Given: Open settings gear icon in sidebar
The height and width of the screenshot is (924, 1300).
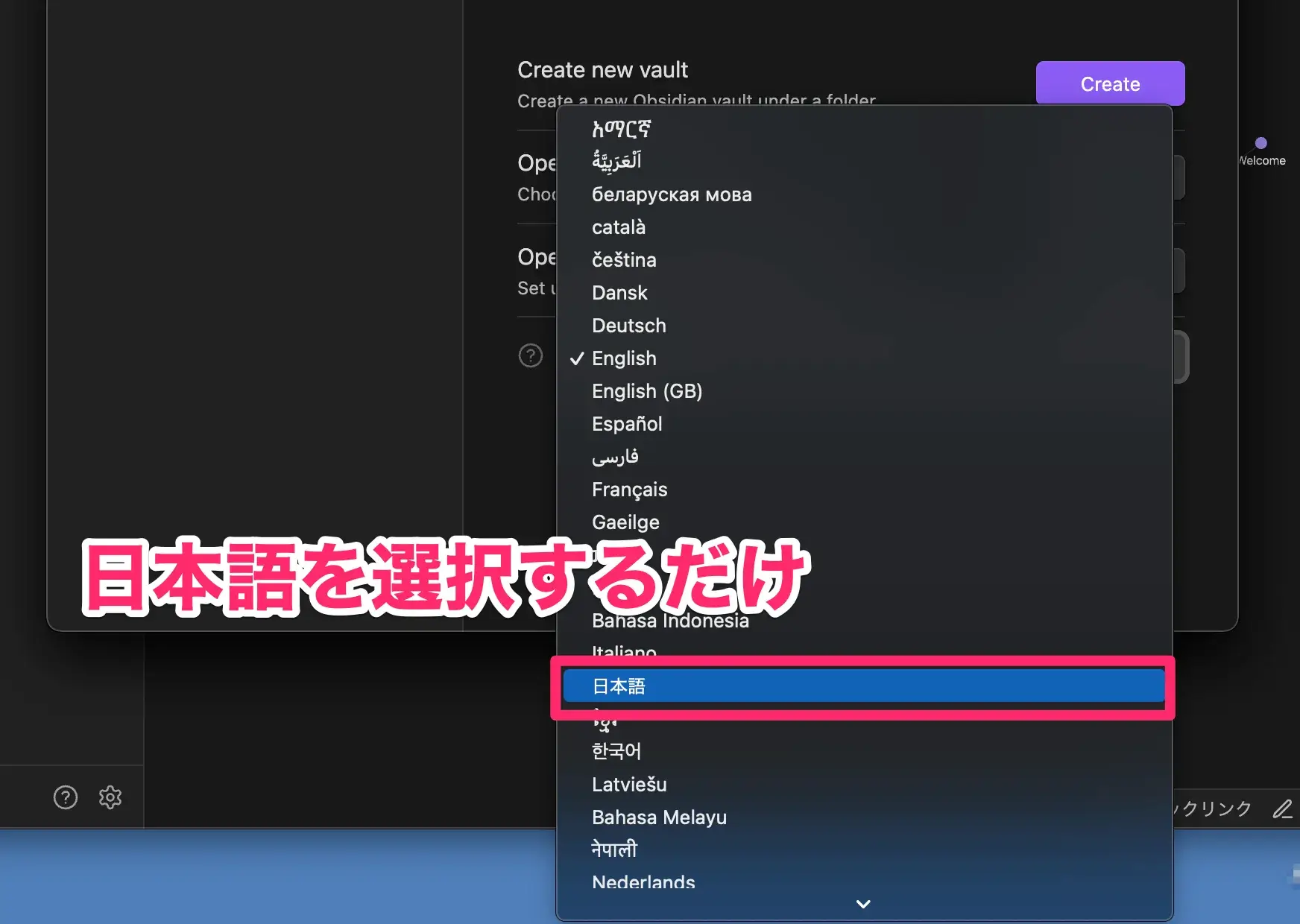Looking at the screenshot, I should (110, 797).
